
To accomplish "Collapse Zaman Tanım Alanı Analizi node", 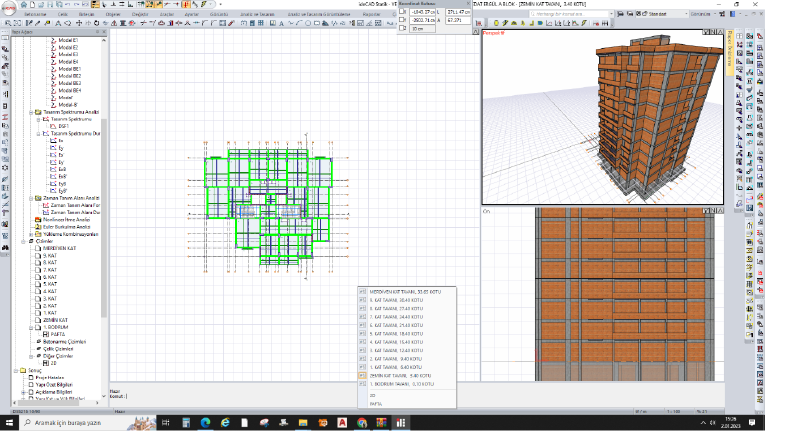I will [31, 198].
